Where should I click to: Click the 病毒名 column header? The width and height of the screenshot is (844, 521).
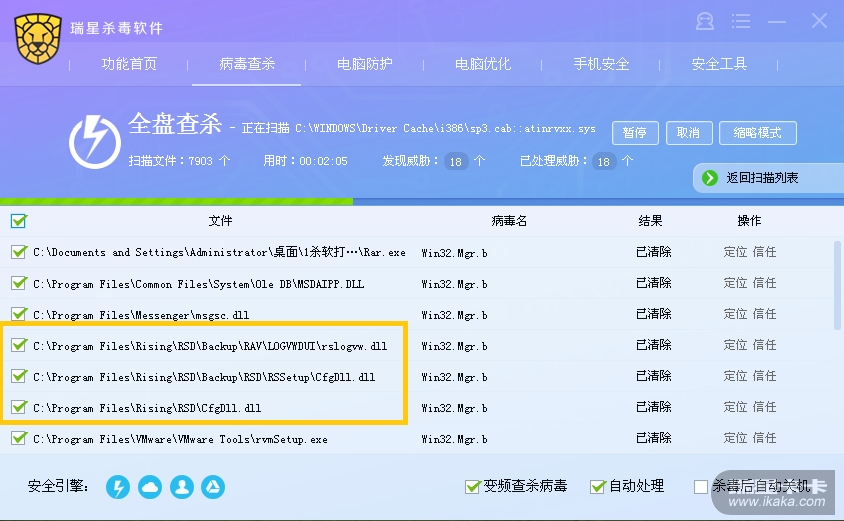pyautogui.click(x=509, y=221)
